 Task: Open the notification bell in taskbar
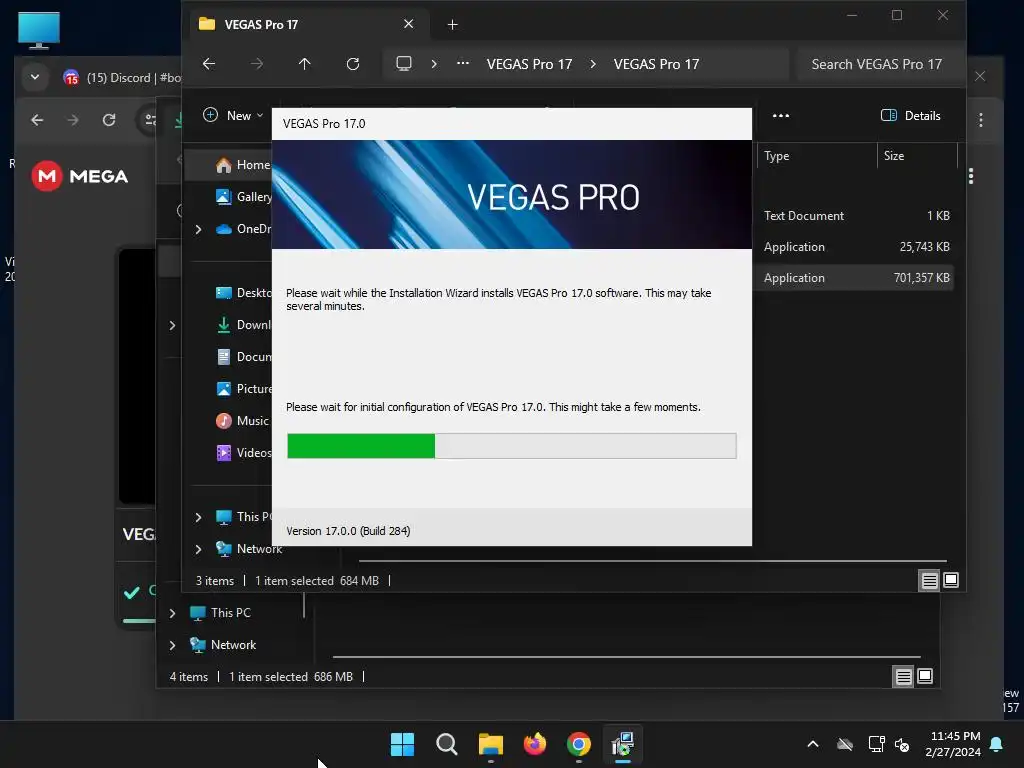[997, 744]
